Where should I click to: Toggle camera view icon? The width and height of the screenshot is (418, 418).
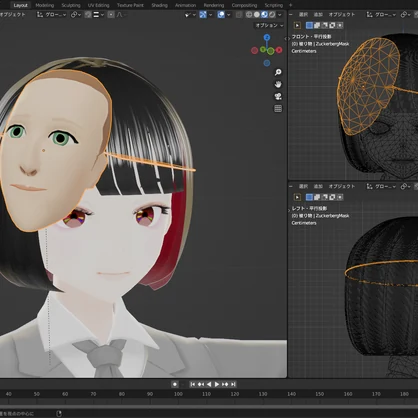tap(278, 97)
